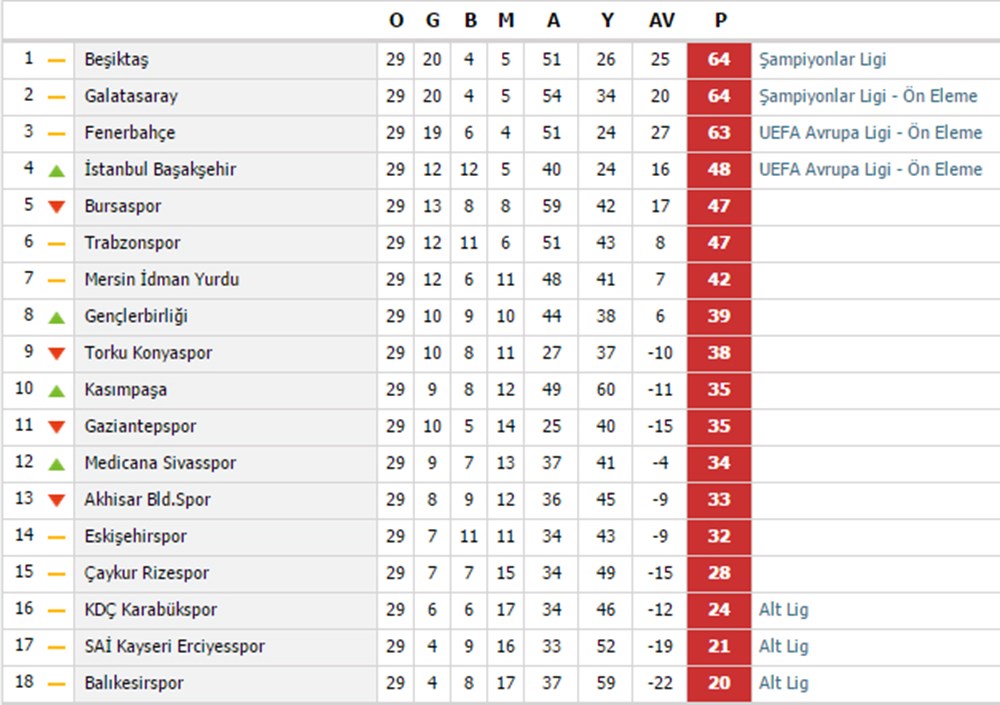Select Çaykur Rizespor team row name
The image size is (1000, 705).
[147, 573]
